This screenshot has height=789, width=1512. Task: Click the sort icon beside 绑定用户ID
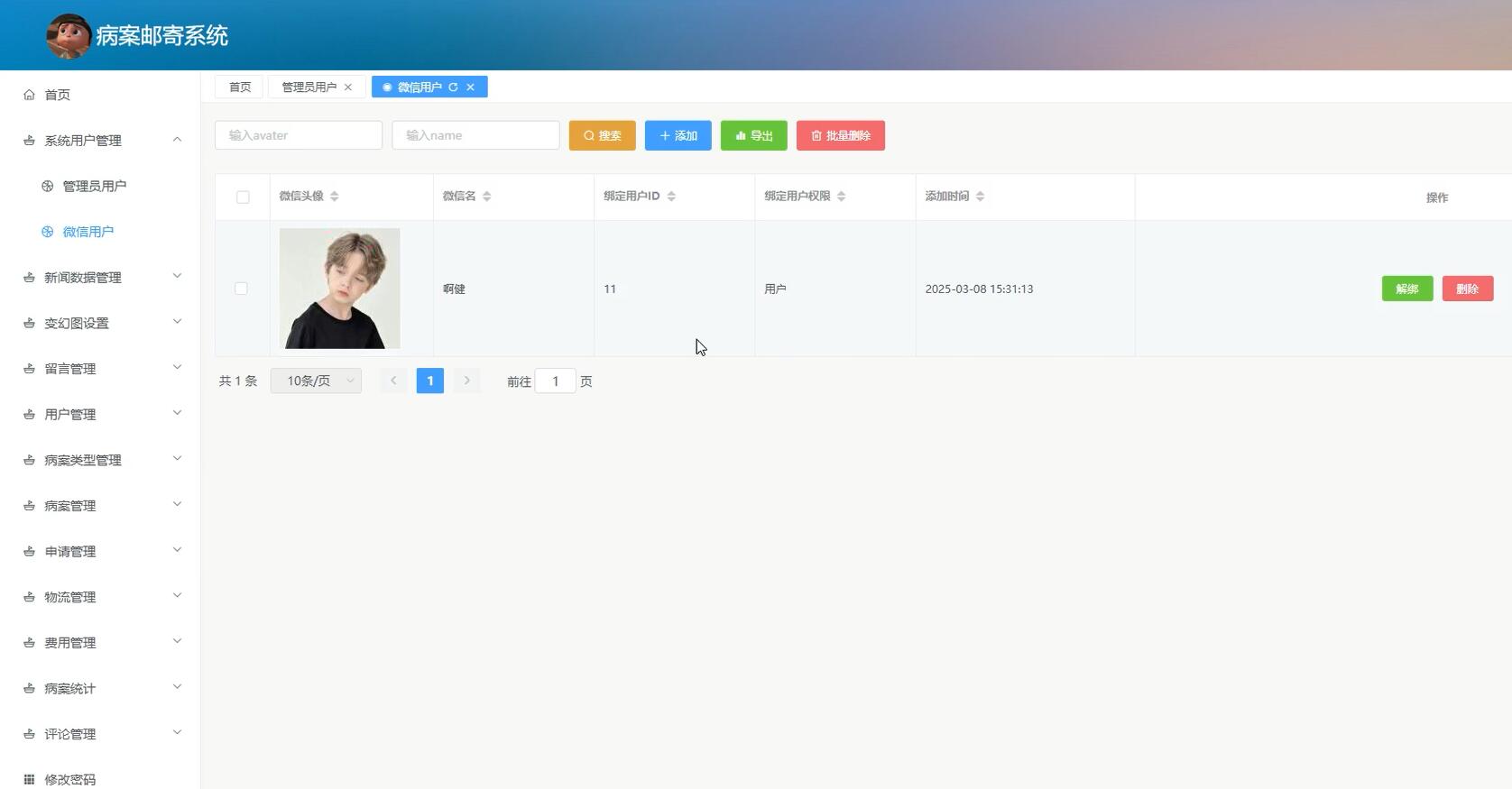point(671,197)
